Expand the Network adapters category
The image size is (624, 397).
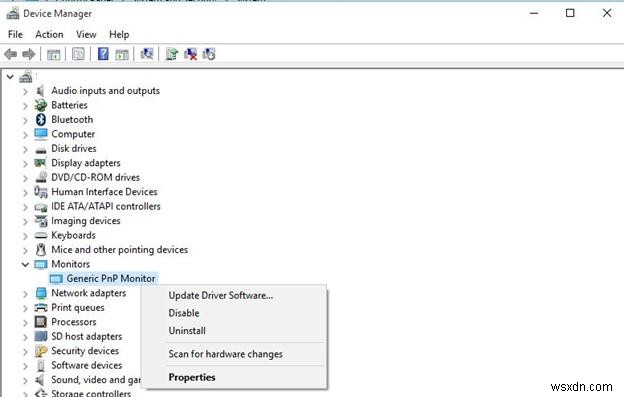25,294
